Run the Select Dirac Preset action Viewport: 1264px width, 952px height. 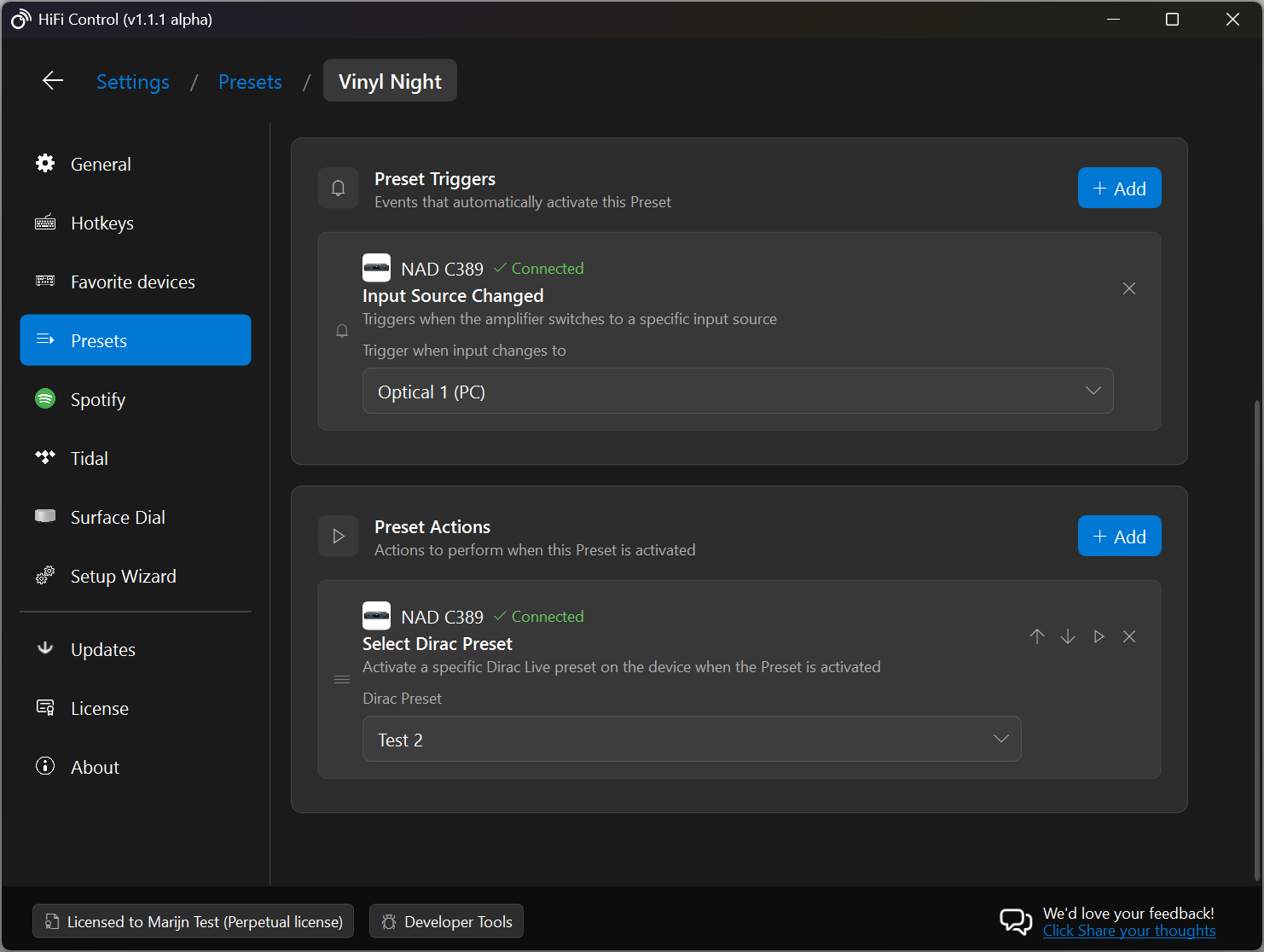[x=1099, y=636]
